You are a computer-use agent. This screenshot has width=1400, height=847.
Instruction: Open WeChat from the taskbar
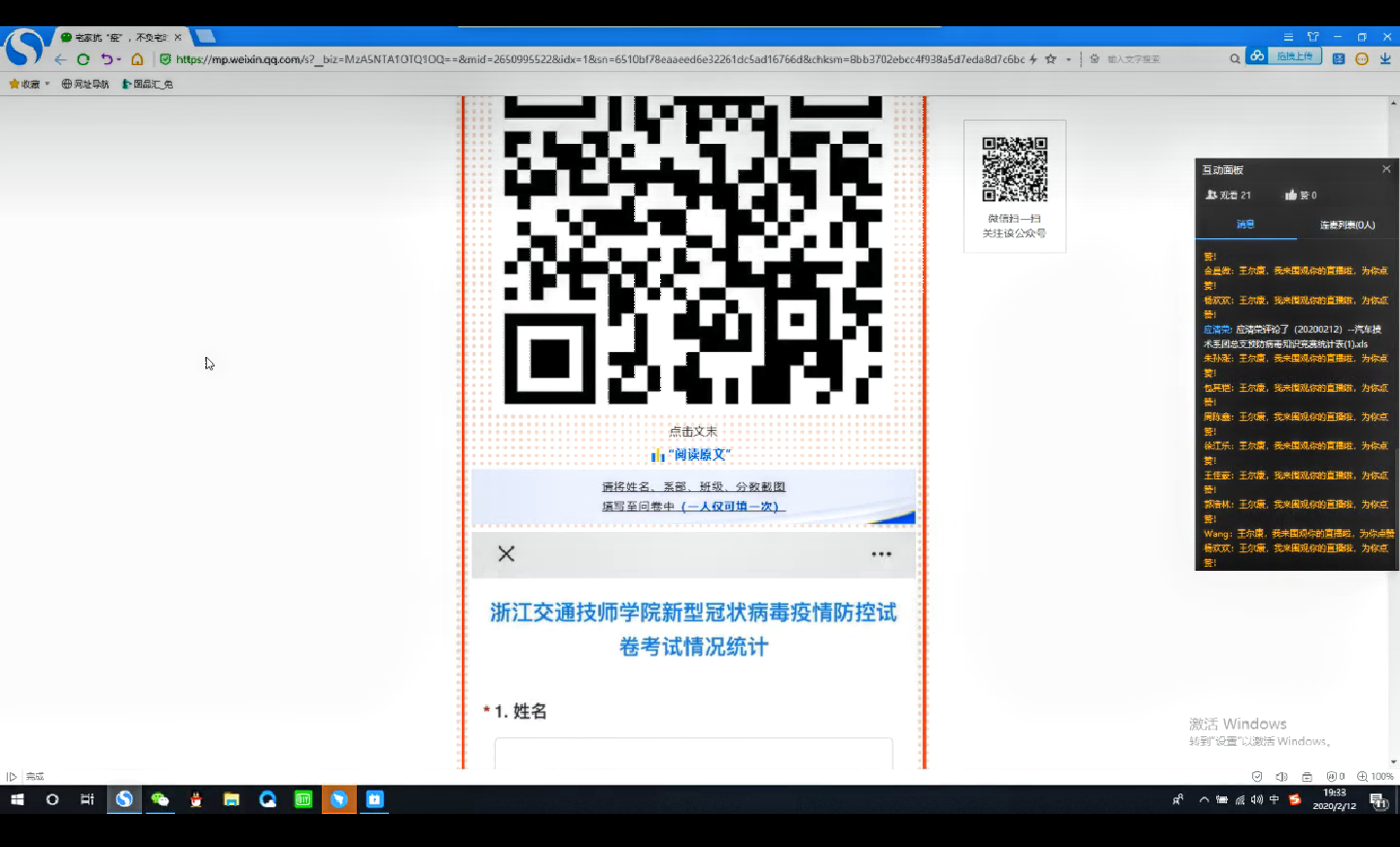(x=159, y=799)
